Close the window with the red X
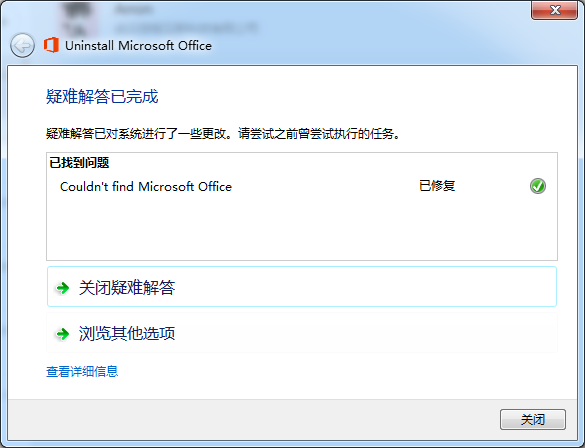 pyautogui.click(x=554, y=10)
